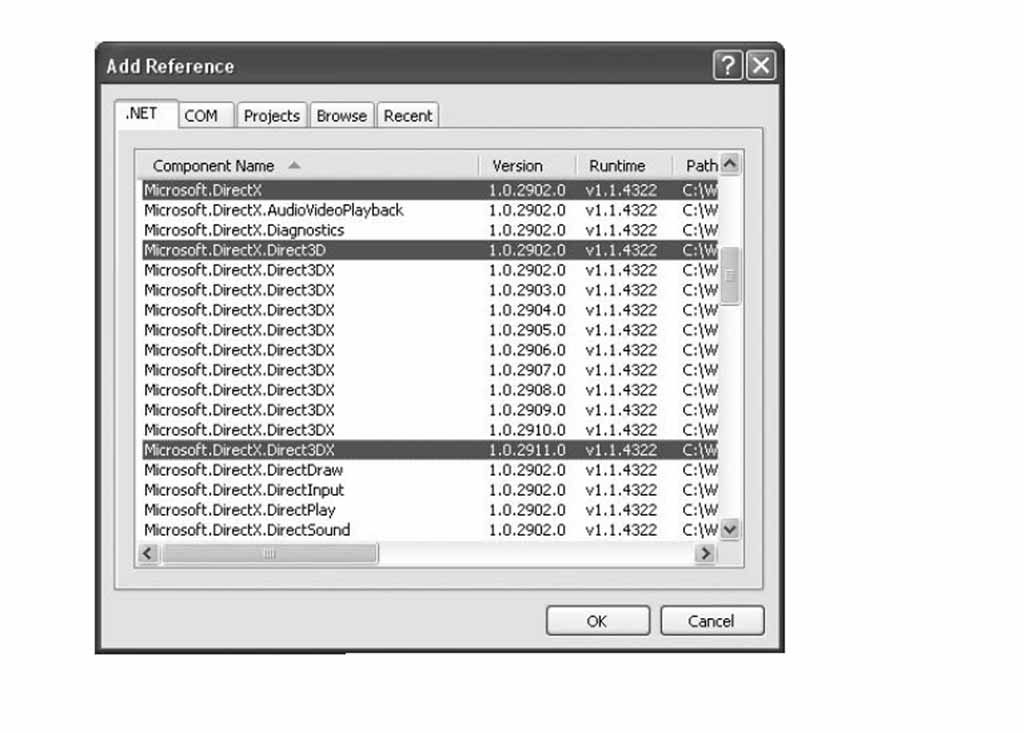Select the Microsoft.DirectX.Direct3D row
This screenshot has height=733, width=1024.
pos(430,250)
